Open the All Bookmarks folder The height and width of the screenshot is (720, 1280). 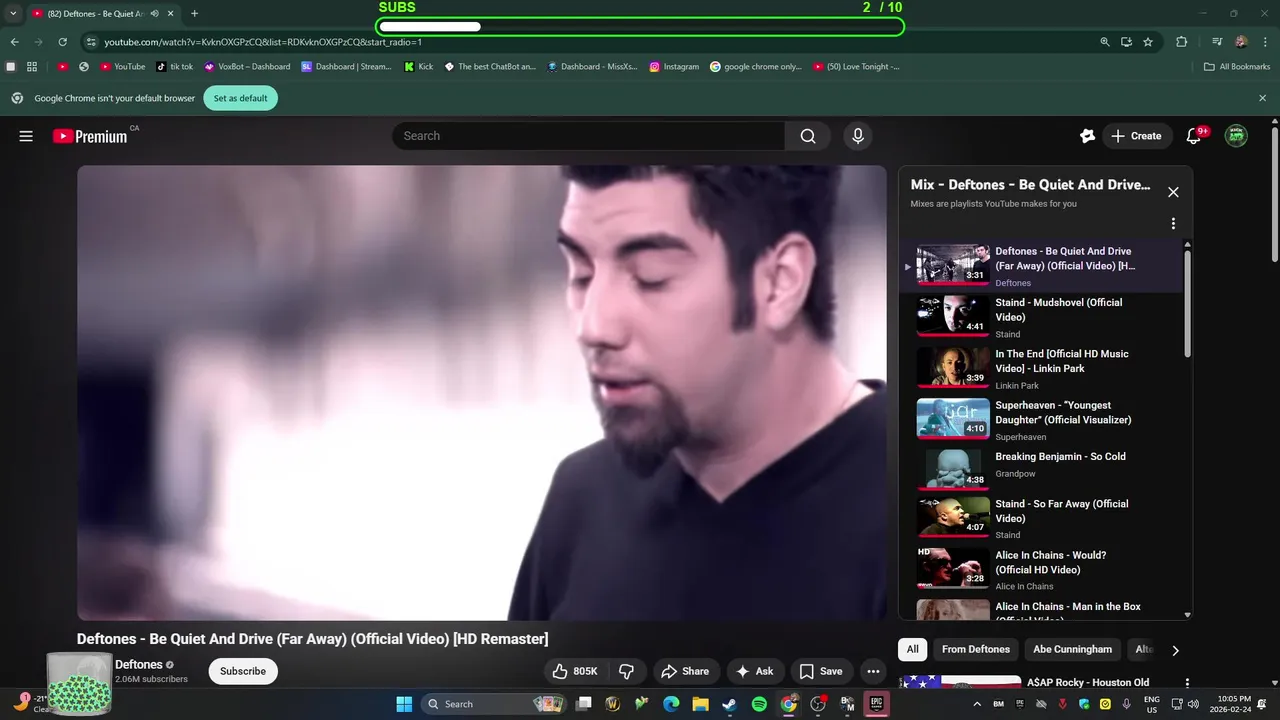pos(1237,67)
